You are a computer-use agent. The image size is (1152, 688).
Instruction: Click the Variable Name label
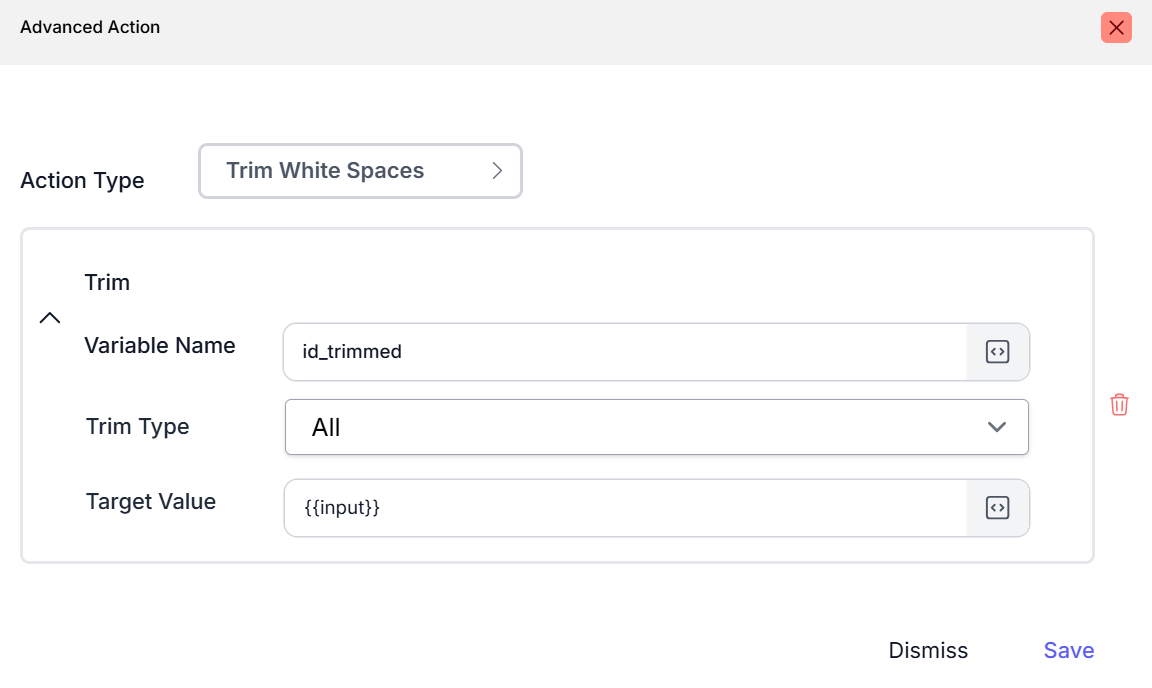pyautogui.click(x=160, y=346)
